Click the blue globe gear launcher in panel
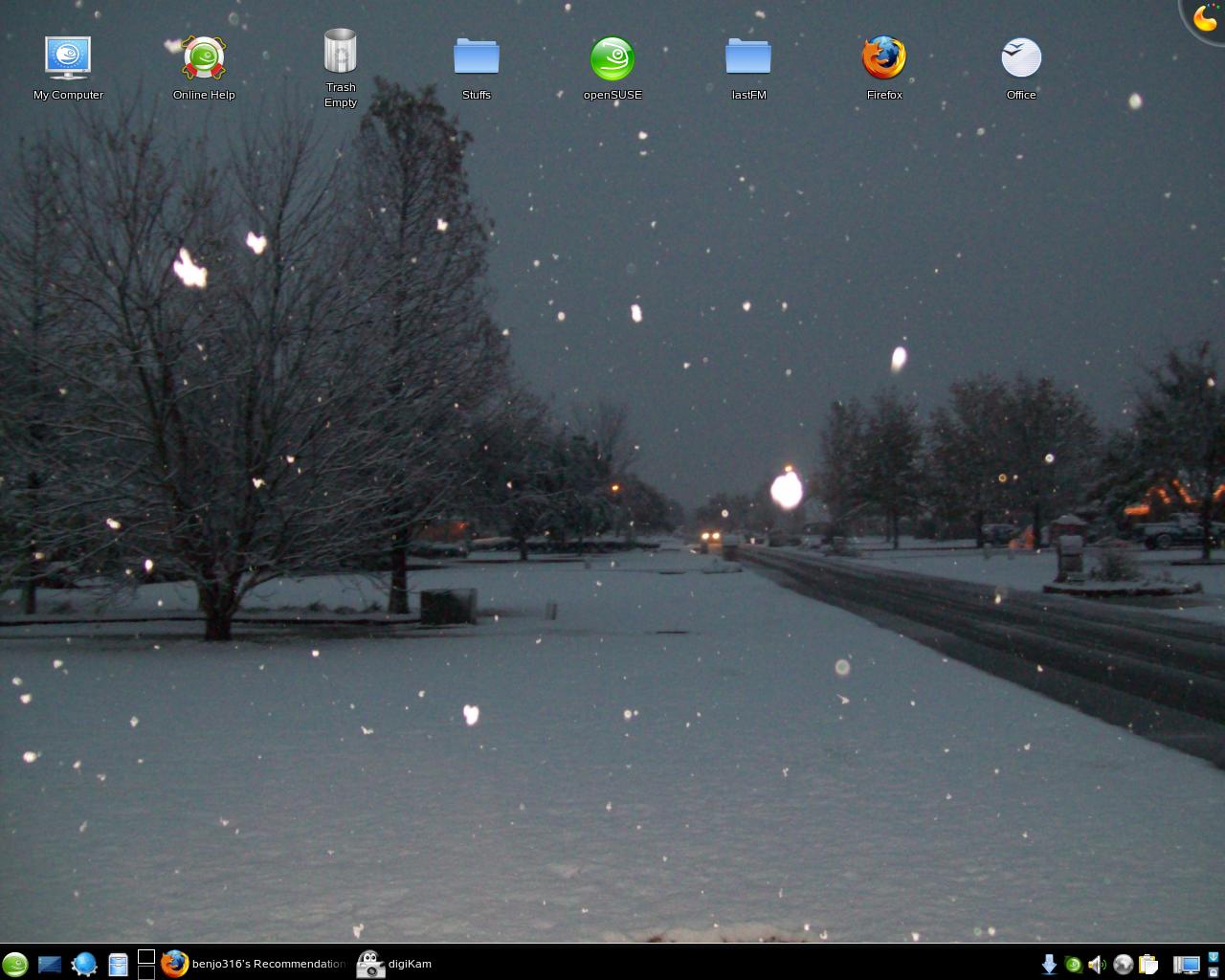The height and width of the screenshot is (980, 1225). point(84,964)
